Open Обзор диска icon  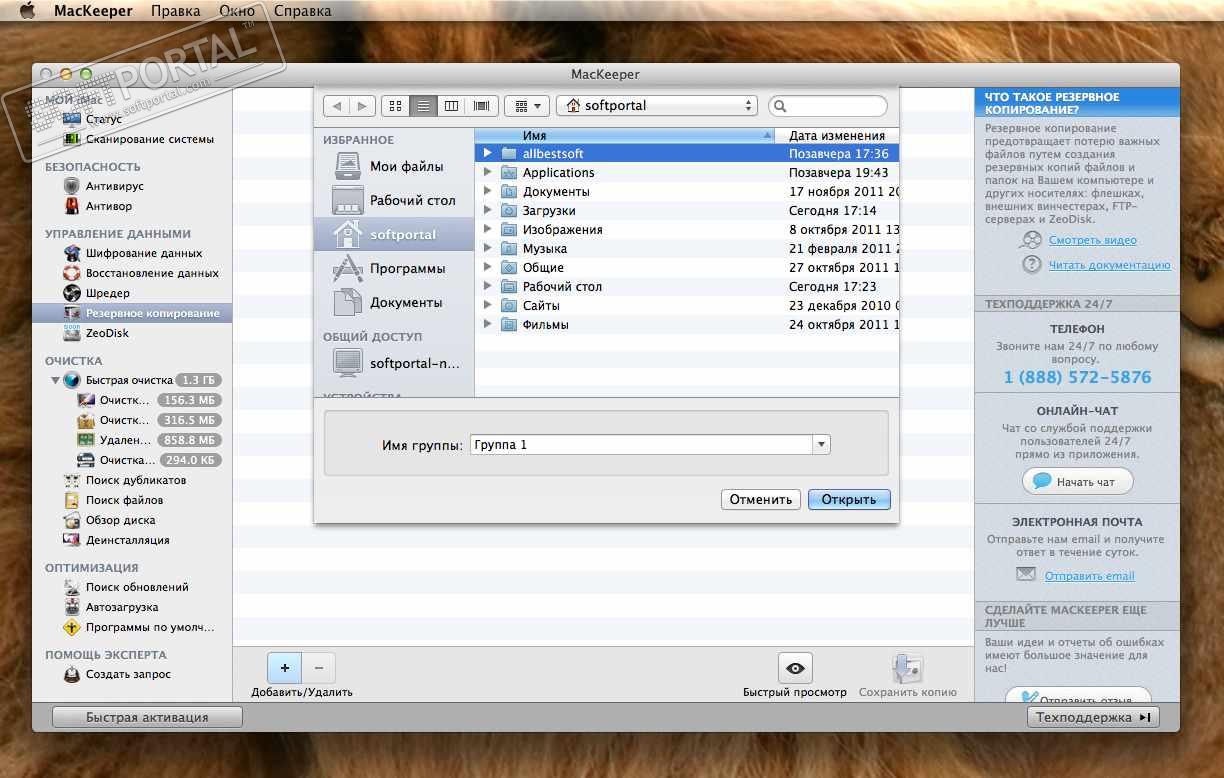pyautogui.click(x=72, y=520)
